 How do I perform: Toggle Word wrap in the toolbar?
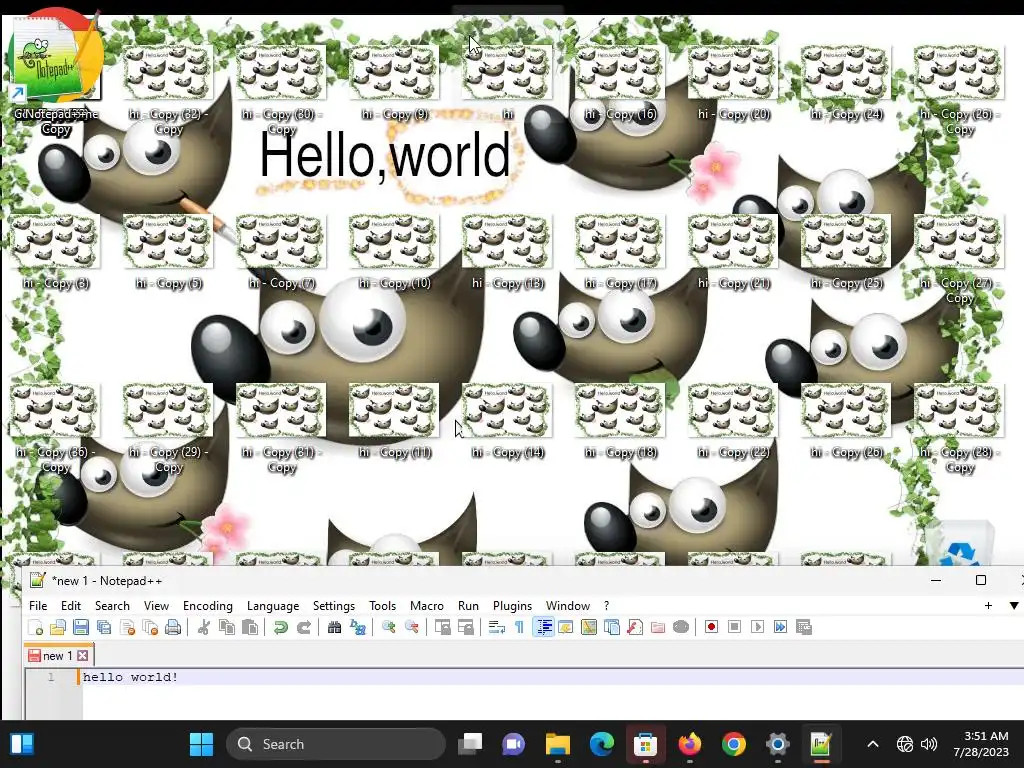(x=496, y=628)
